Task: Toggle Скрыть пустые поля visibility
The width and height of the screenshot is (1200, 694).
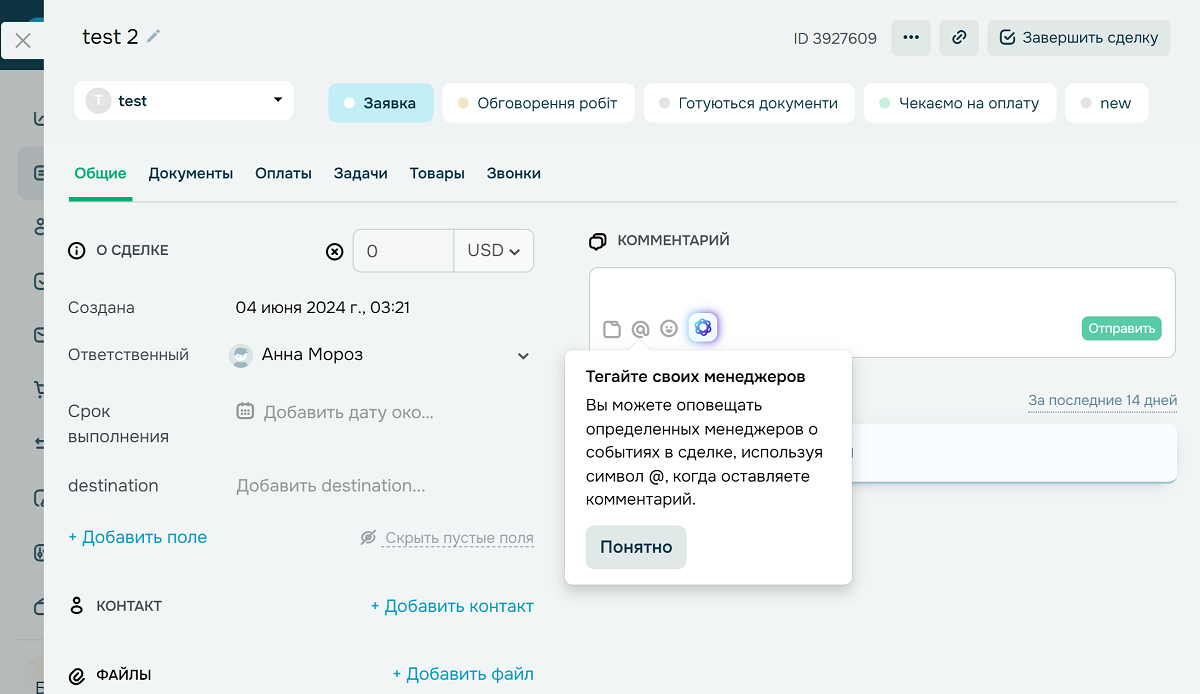Action: coord(447,538)
